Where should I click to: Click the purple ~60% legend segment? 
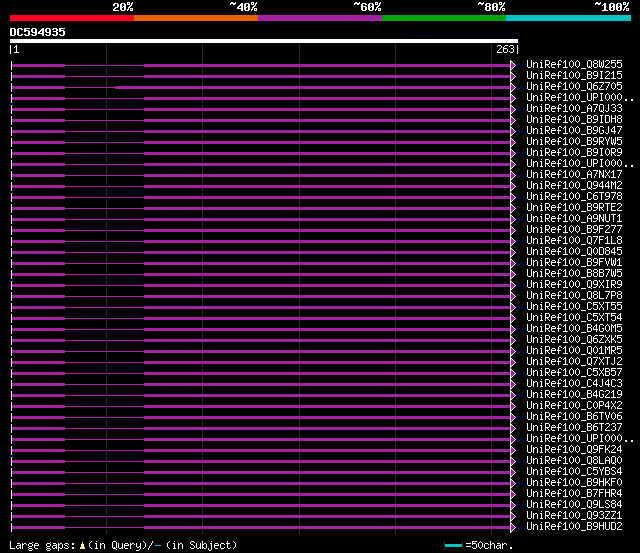320,18
